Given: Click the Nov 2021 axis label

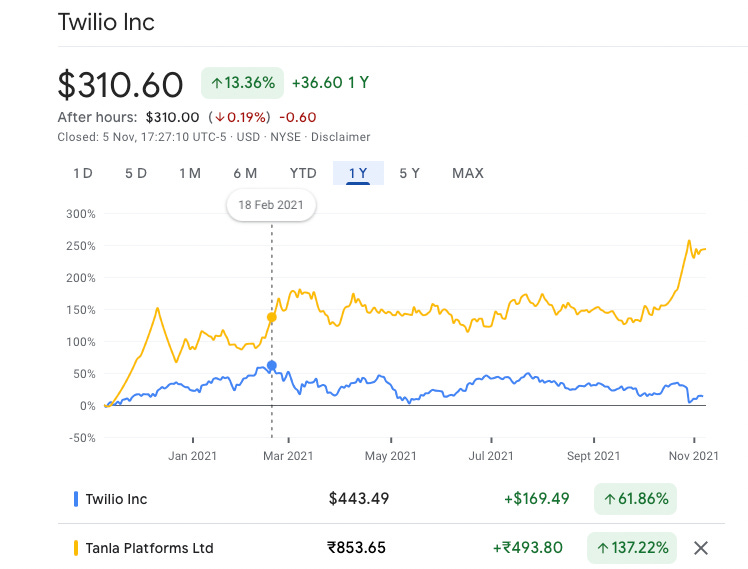Looking at the screenshot, I should 694,456.
